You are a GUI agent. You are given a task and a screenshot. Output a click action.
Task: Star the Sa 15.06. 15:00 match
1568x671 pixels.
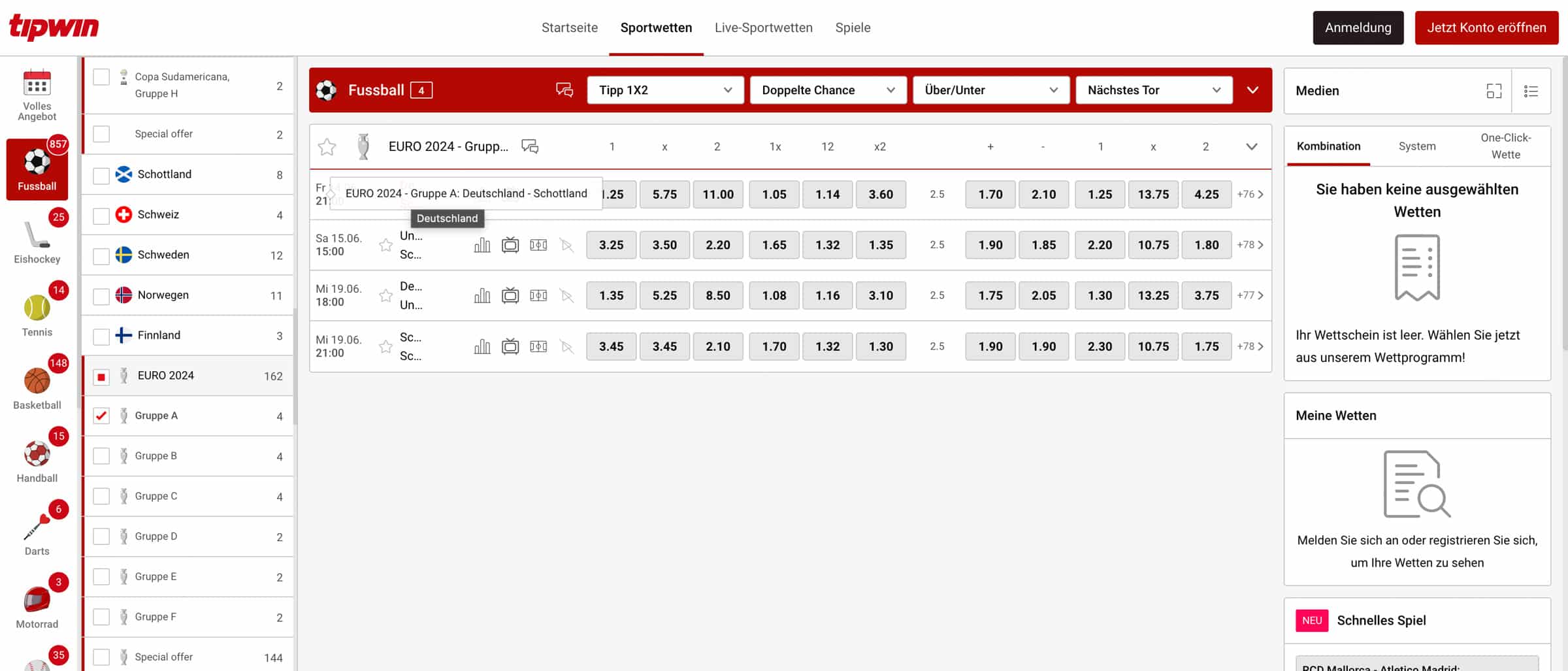pyautogui.click(x=385, y=245)
